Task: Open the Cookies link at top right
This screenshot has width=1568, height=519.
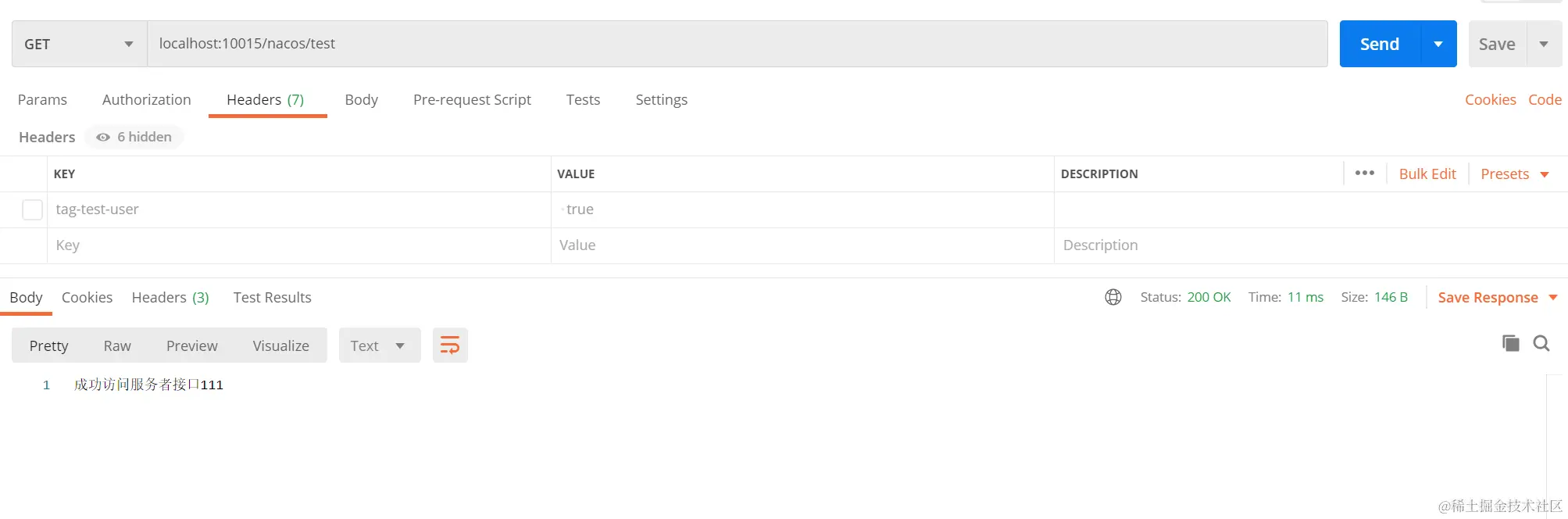Action: 1490,99
